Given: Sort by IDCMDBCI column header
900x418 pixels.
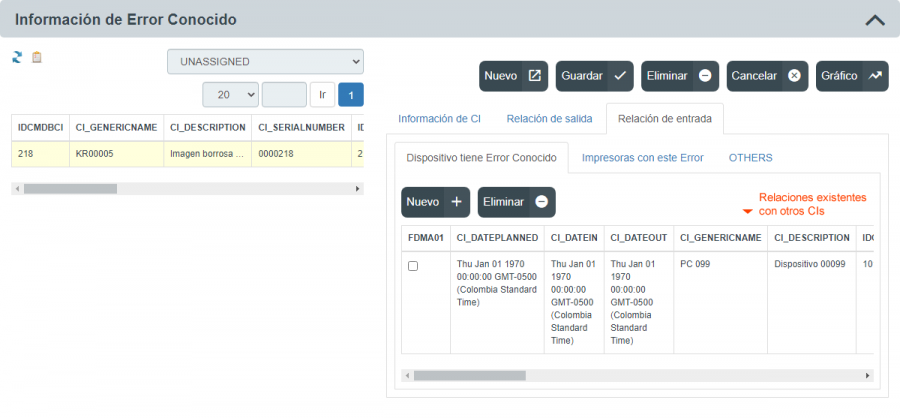Looking at the screenshot, I should click(40, 127).
